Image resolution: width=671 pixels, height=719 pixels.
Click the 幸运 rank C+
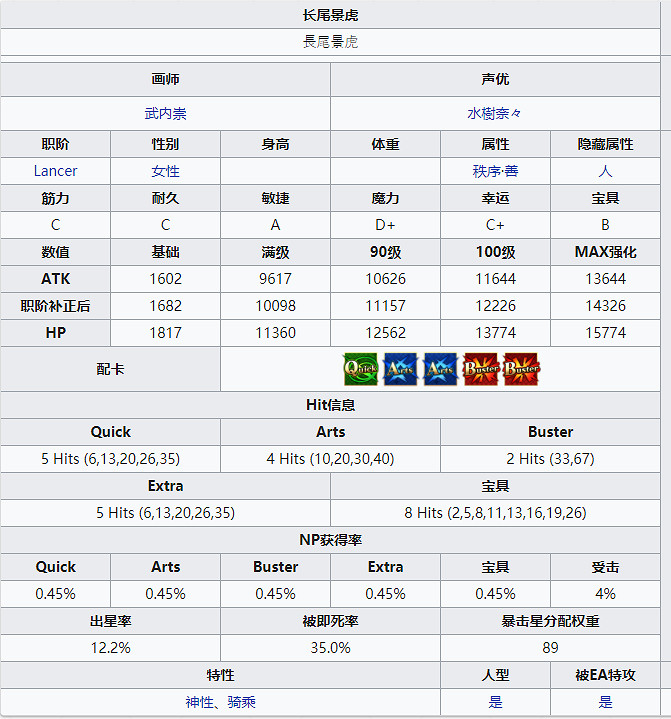(x=495, y=225)
